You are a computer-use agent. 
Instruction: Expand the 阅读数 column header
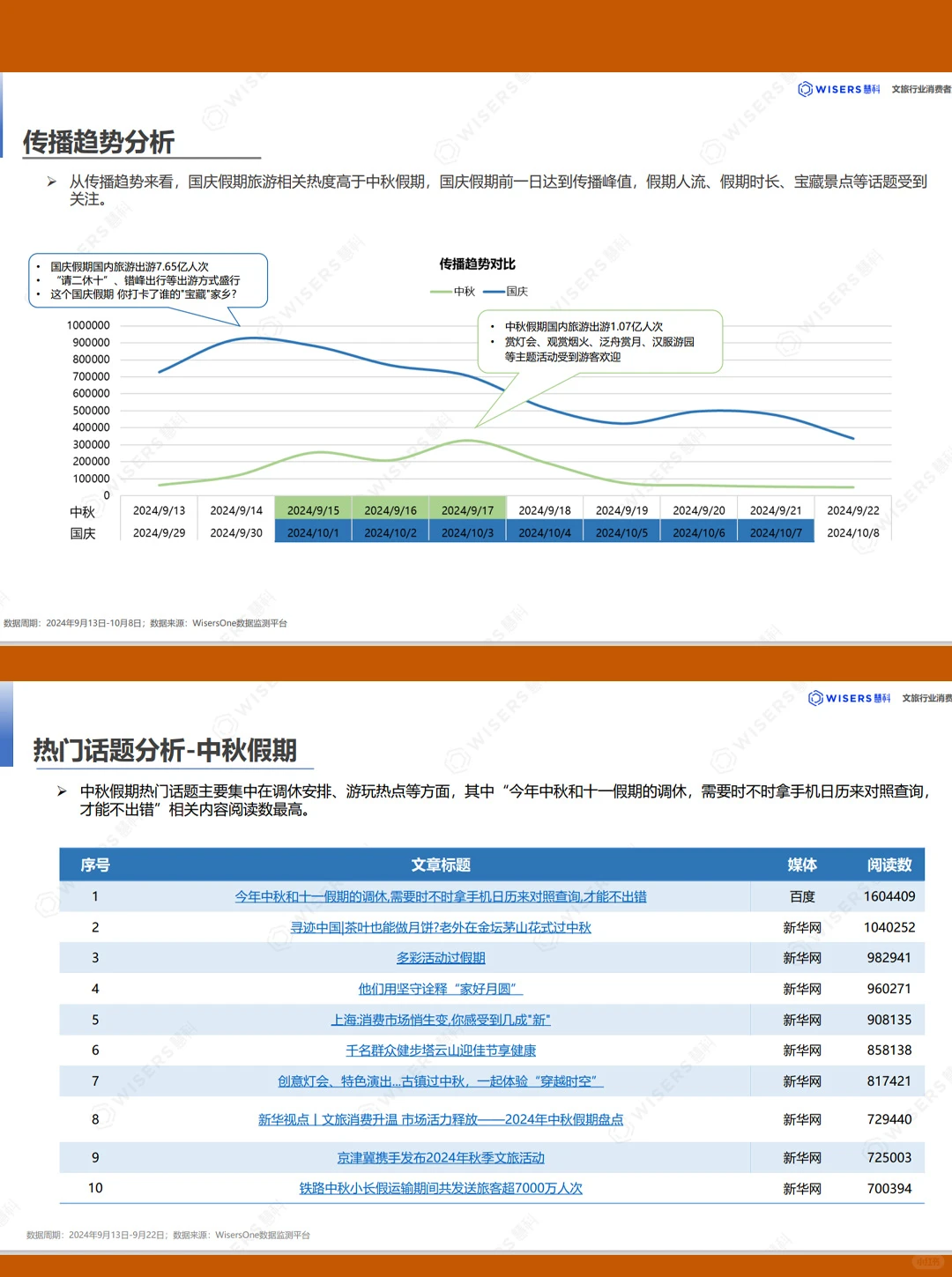(890, 865)
